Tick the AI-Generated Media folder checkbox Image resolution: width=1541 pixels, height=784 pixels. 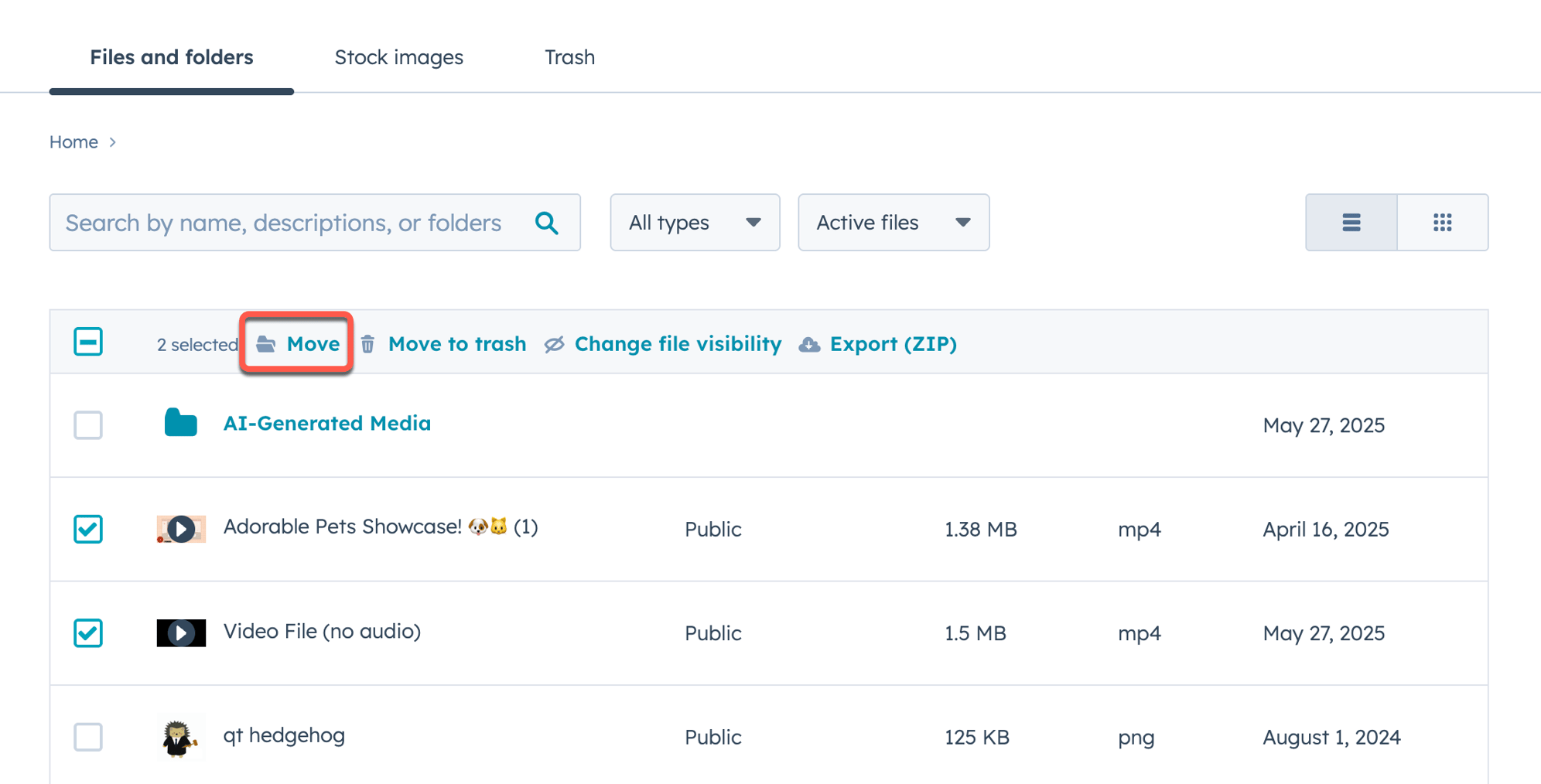[x=88, y=424]
